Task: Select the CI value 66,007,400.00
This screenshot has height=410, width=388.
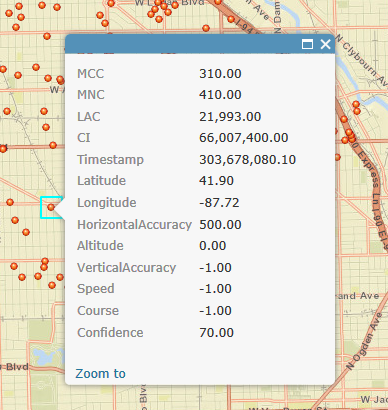Action: [x=244, y=138]
